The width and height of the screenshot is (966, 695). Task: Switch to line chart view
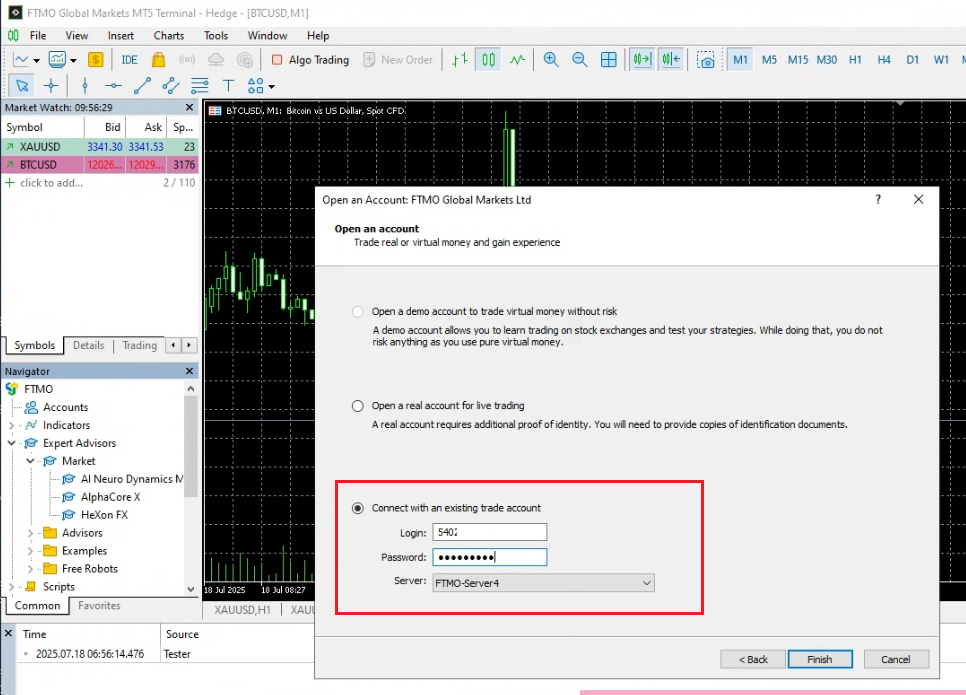(x=518, y=60)
